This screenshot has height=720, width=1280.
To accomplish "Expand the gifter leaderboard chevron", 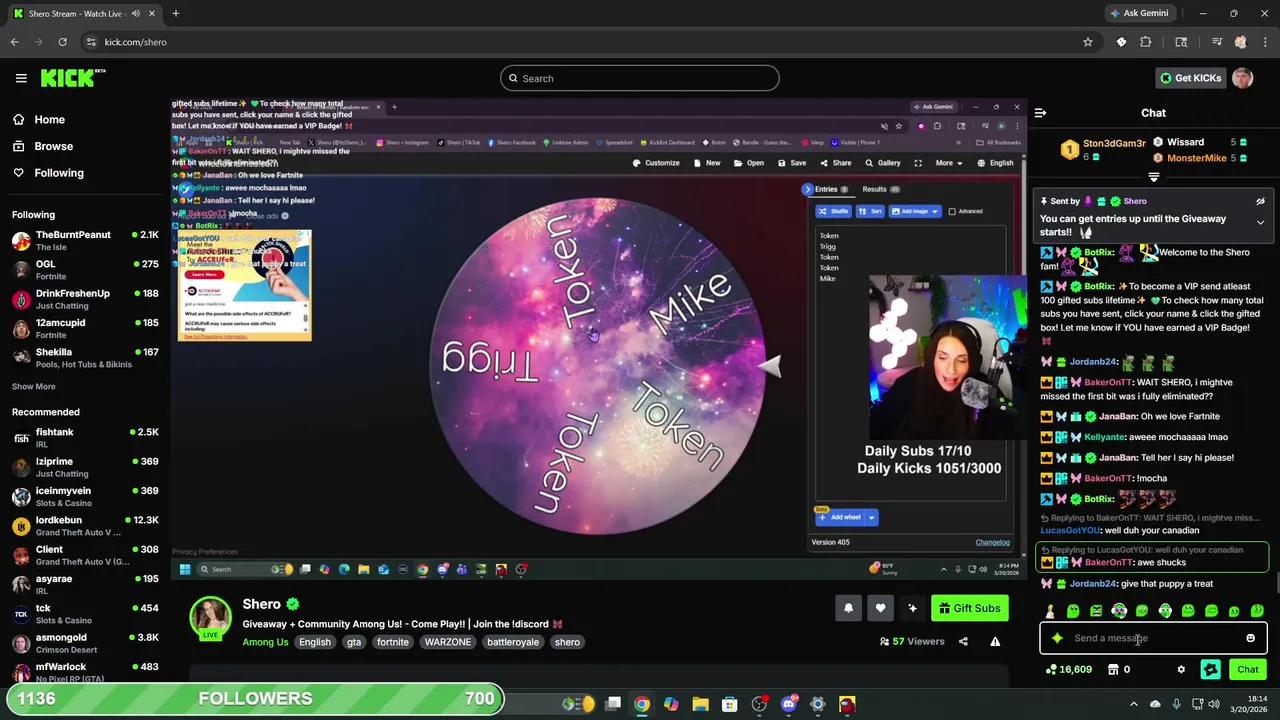I will coord(1153,177).
